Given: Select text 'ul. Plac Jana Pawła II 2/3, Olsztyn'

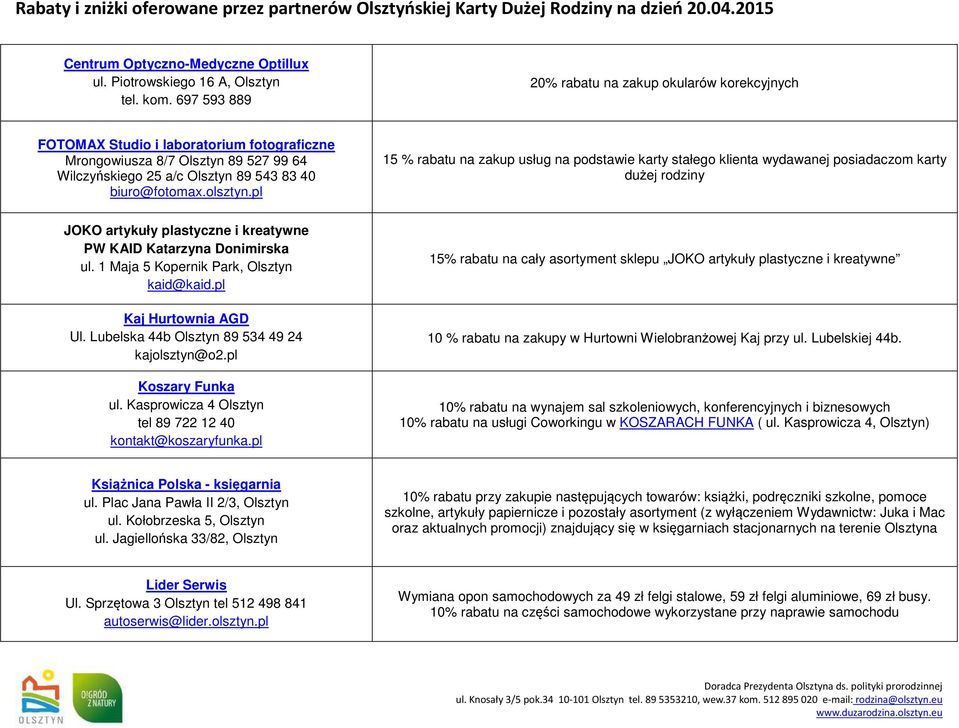Looking at the screenshot, I should (186, 503).
